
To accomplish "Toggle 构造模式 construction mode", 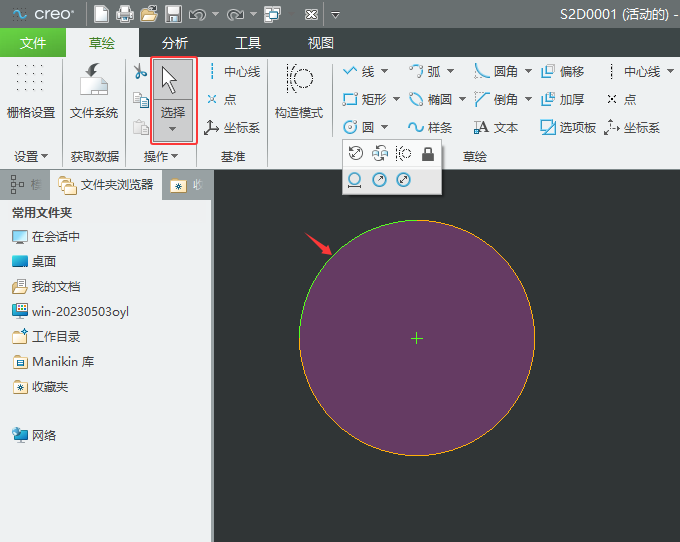I will (299, 91).
